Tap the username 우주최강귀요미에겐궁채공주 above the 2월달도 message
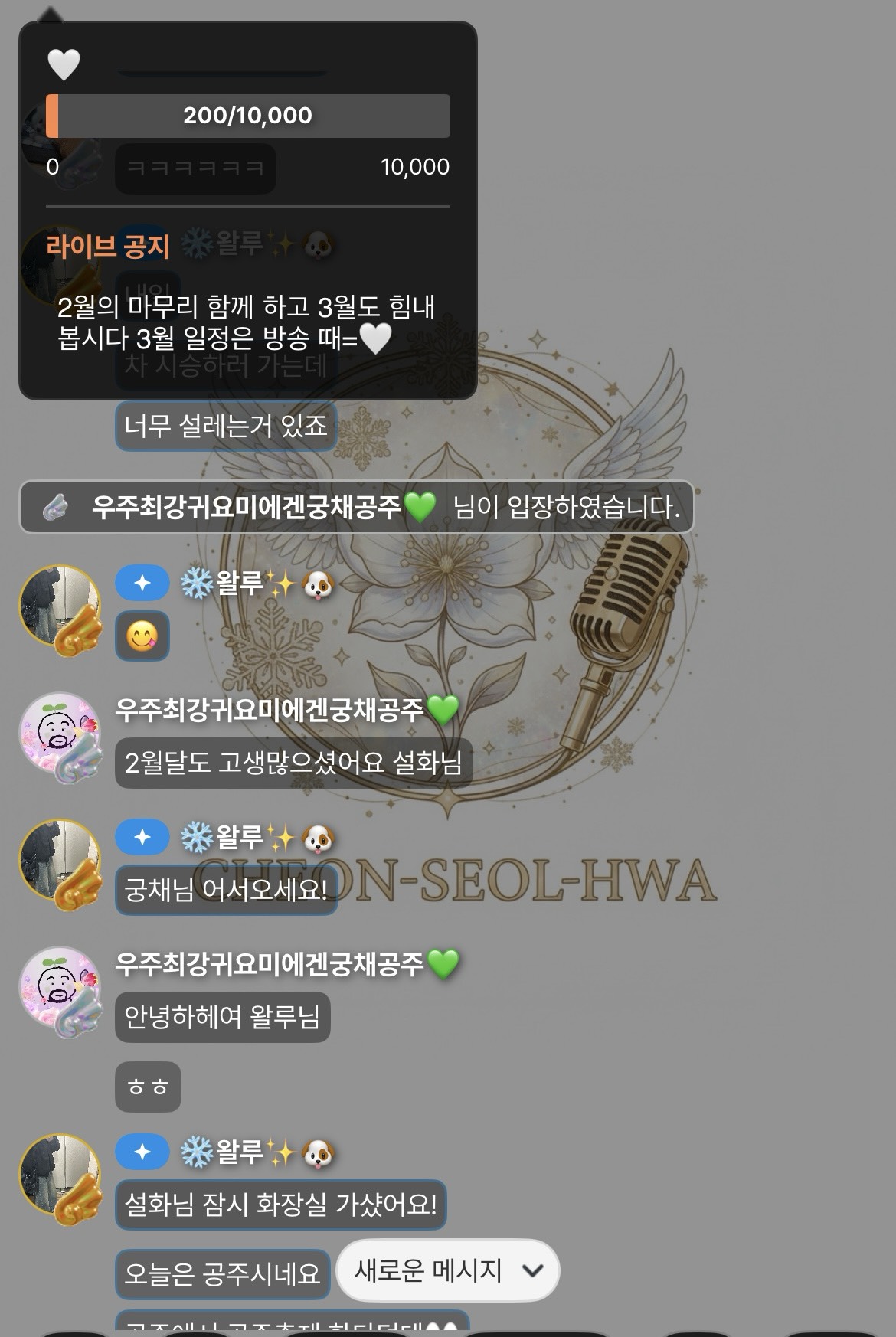 [x=269, y=711]
